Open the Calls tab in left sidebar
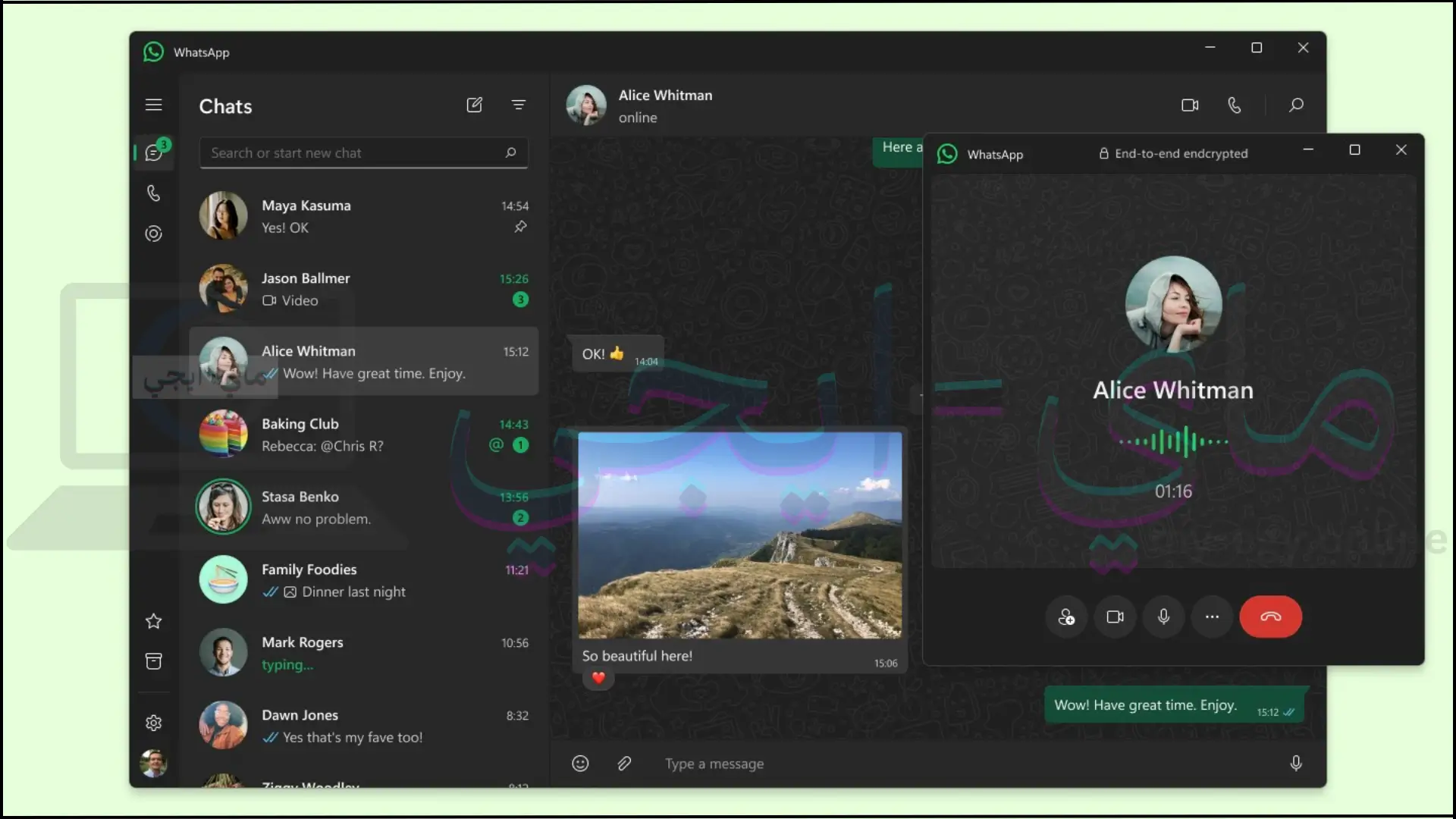 (x=154, y=193)
